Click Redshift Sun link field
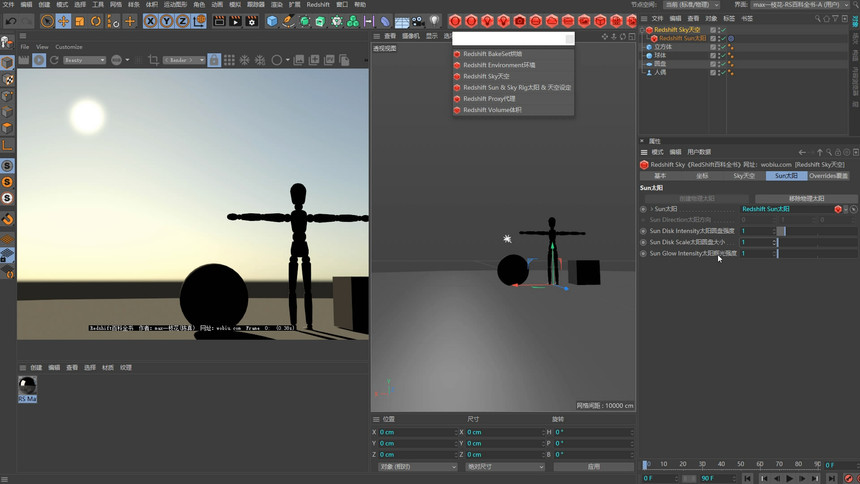Screen dimensions: 860x484 (787, 209)
